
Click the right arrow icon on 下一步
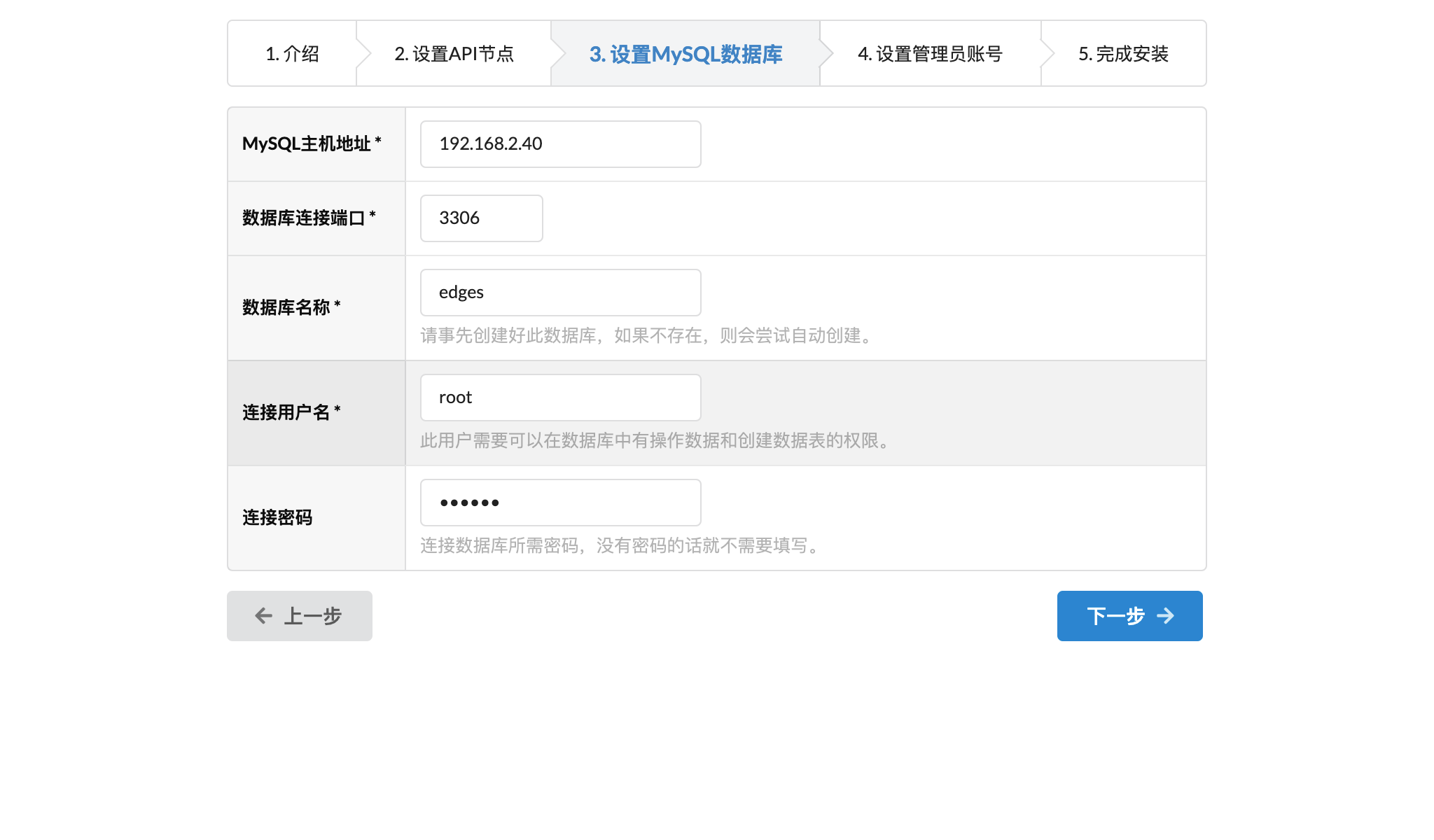coord(1166,616)
